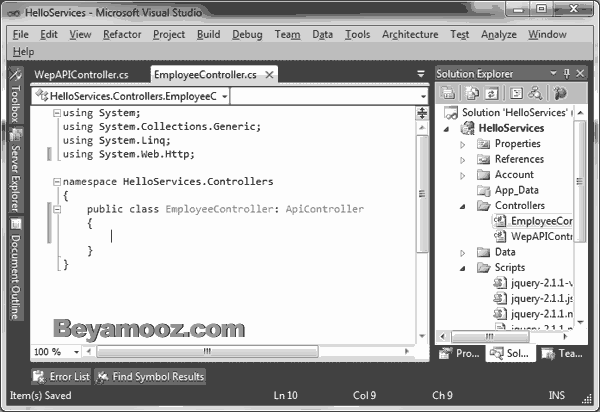The image size is (600, 412).
Task: Click Solution Explorer vertical scrollbar thumb
Action: click(580, 181)
